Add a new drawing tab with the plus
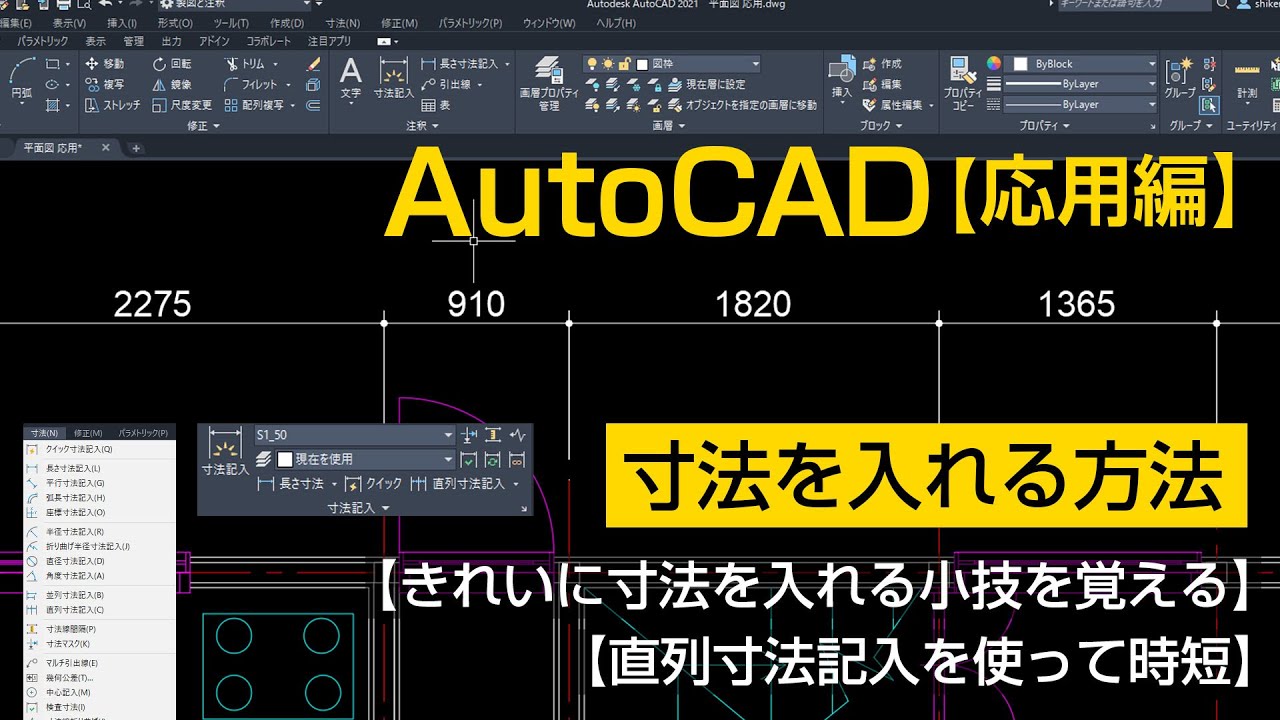Viewport: 1280px width, 720px height. [x=136, y=148]
